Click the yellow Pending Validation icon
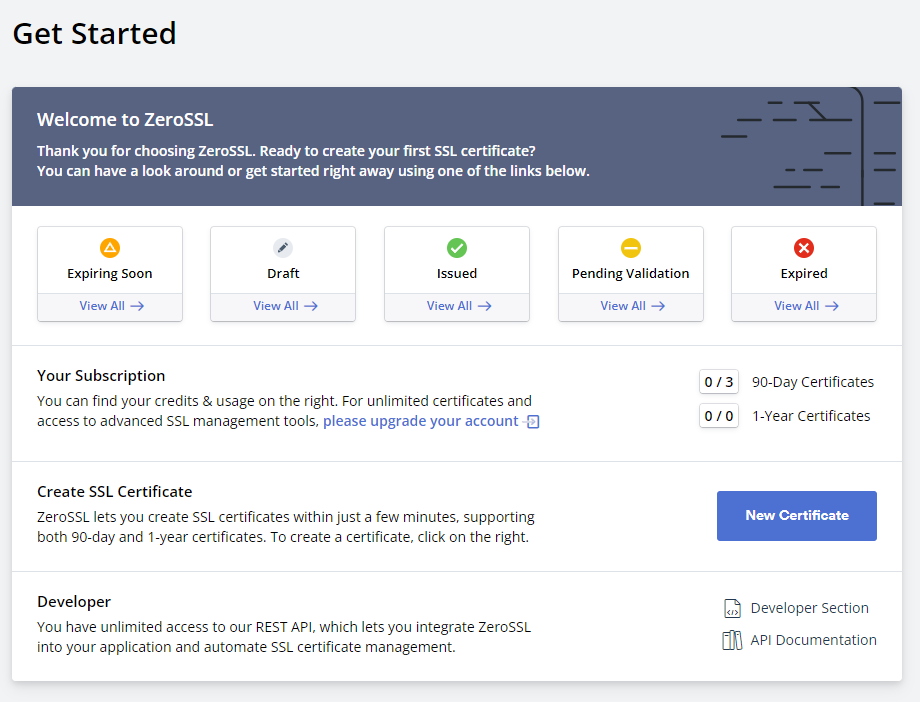 (x=631, y=247)
